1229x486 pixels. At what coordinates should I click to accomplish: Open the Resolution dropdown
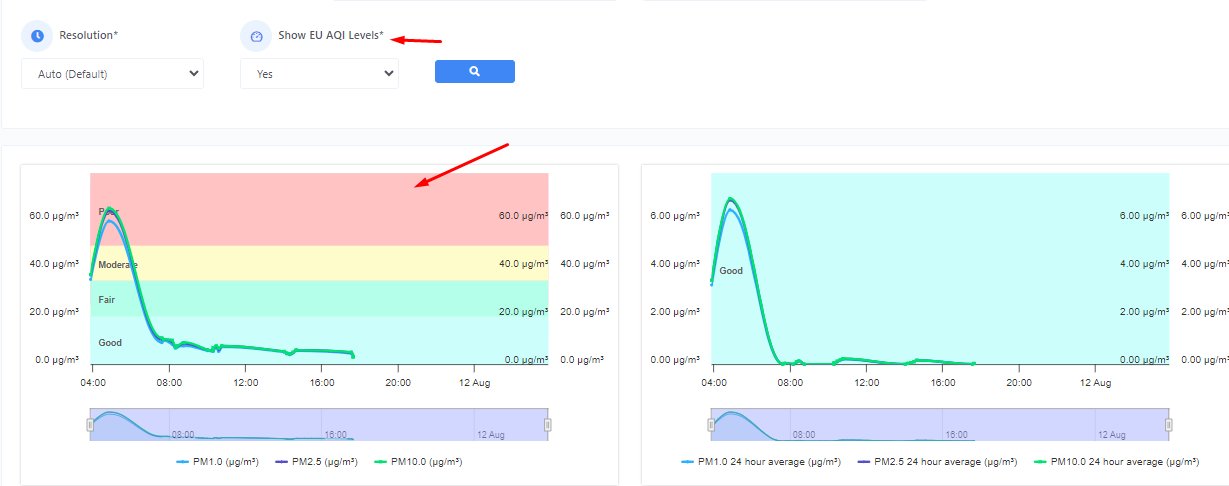point(112,73)
